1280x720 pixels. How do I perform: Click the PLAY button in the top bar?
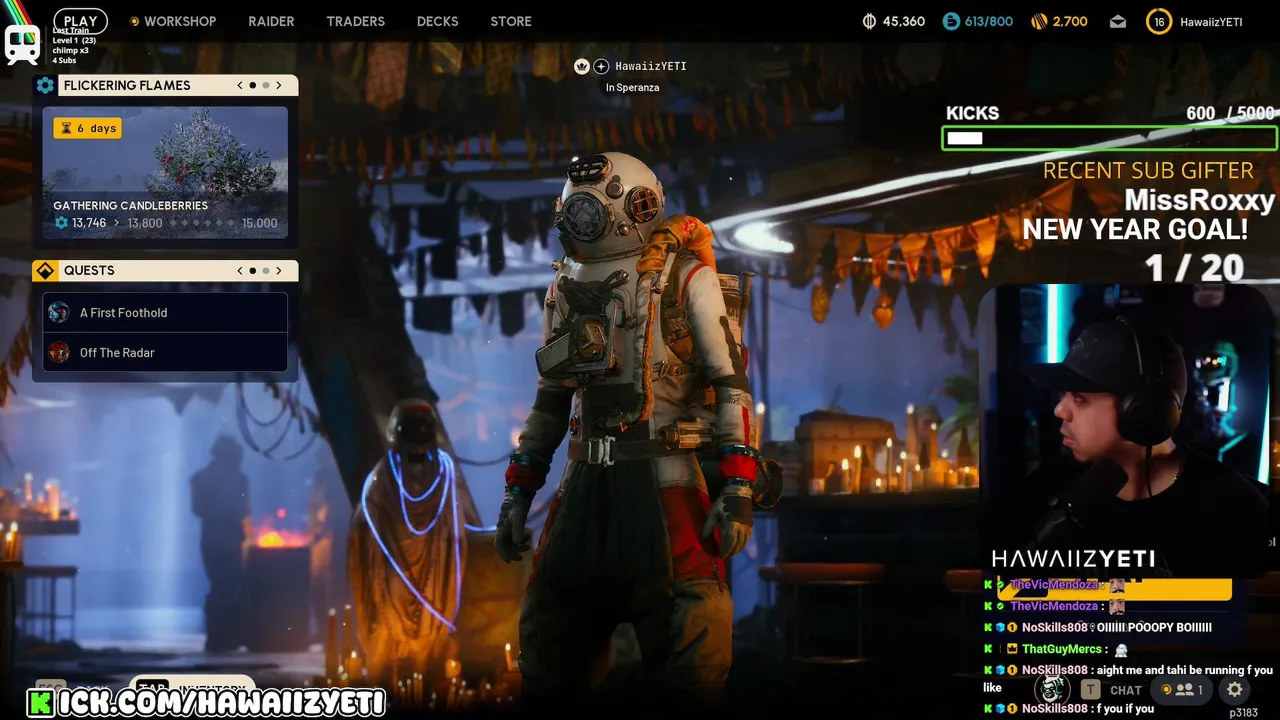pos(80,21)
